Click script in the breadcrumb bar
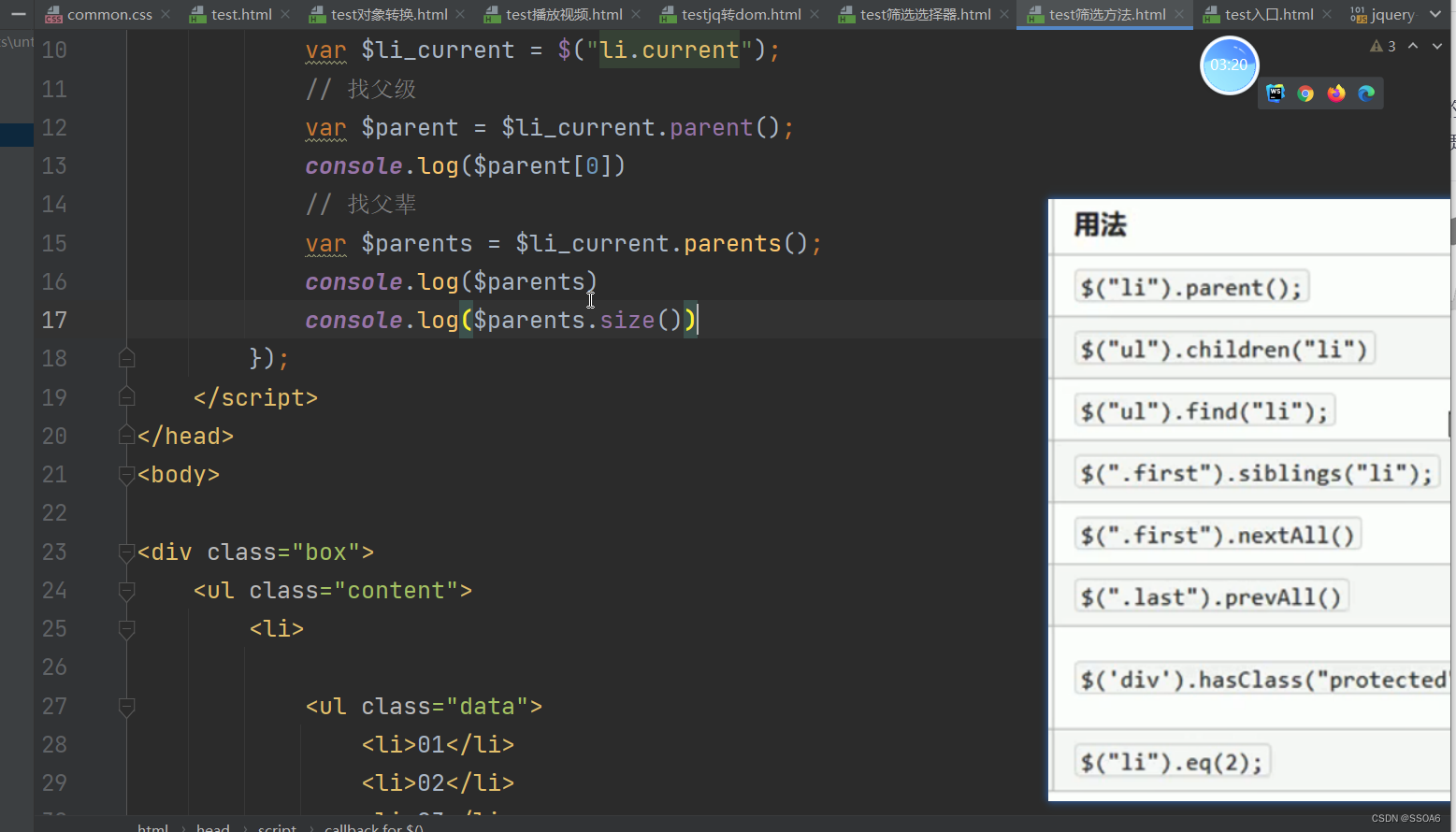 point(277,826)
